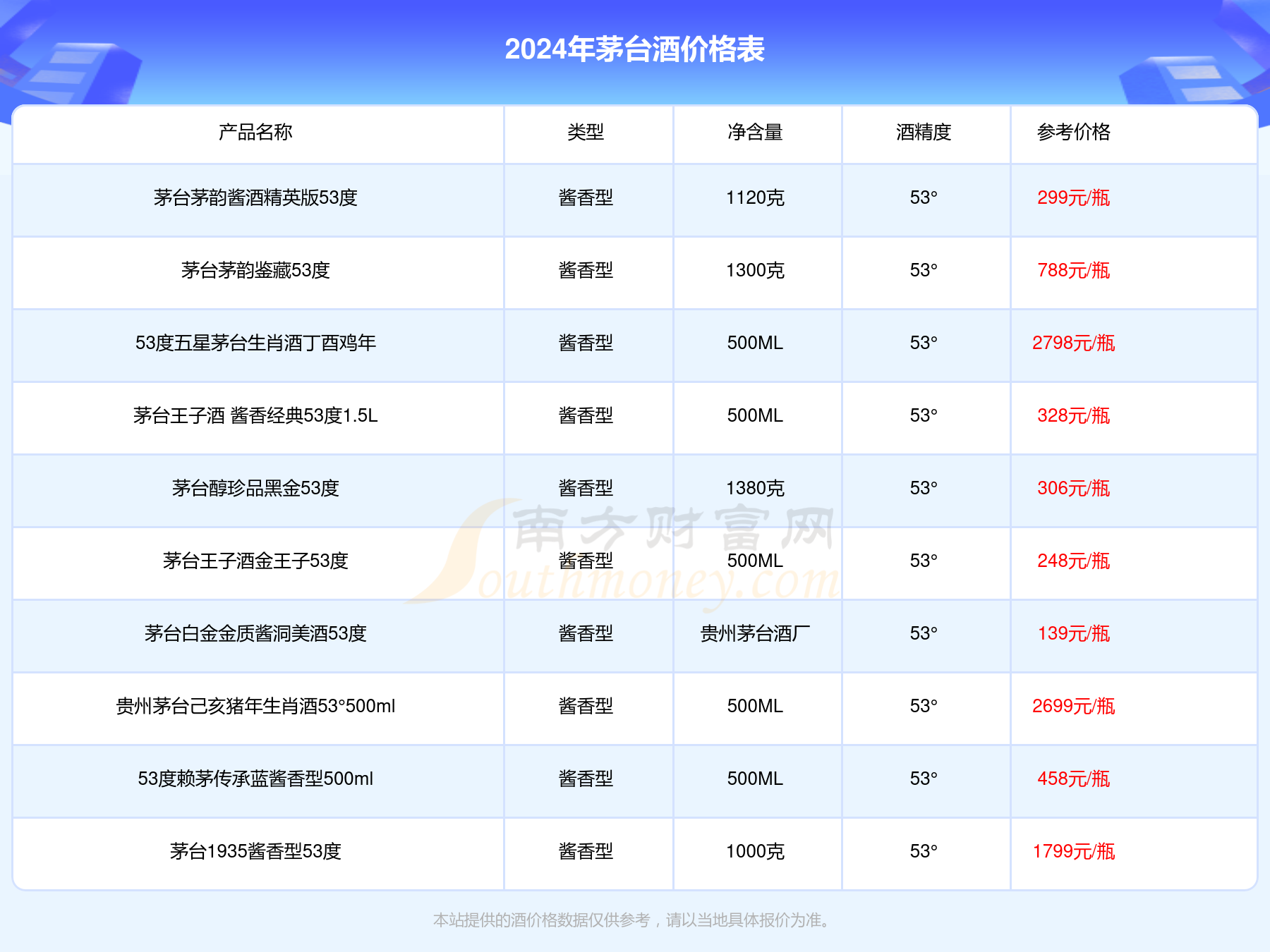The height and width of the screenshot is (952, 1270).
Task: Click 500ML in the 丁酉鸡年 row
Action: [x=755, y=343]
